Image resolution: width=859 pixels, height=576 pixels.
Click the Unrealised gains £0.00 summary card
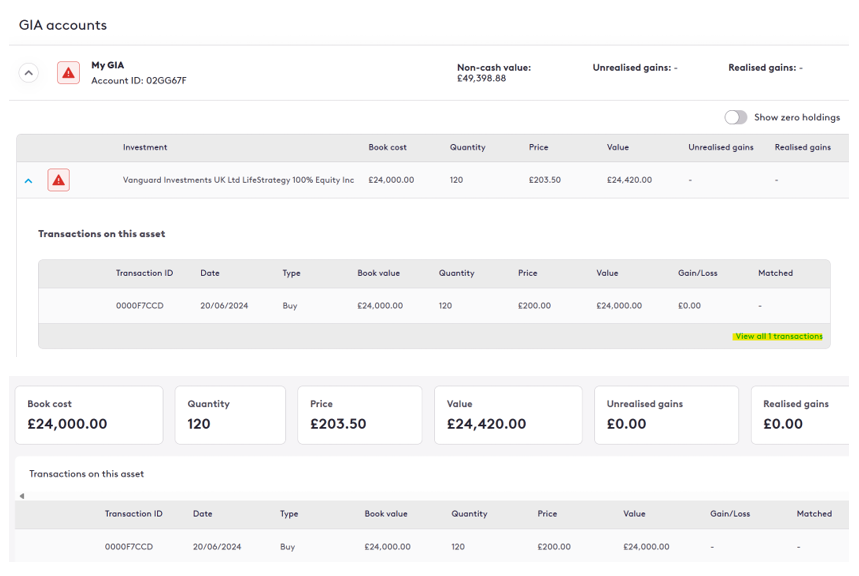pyautogui.click(x=666, y=415)
